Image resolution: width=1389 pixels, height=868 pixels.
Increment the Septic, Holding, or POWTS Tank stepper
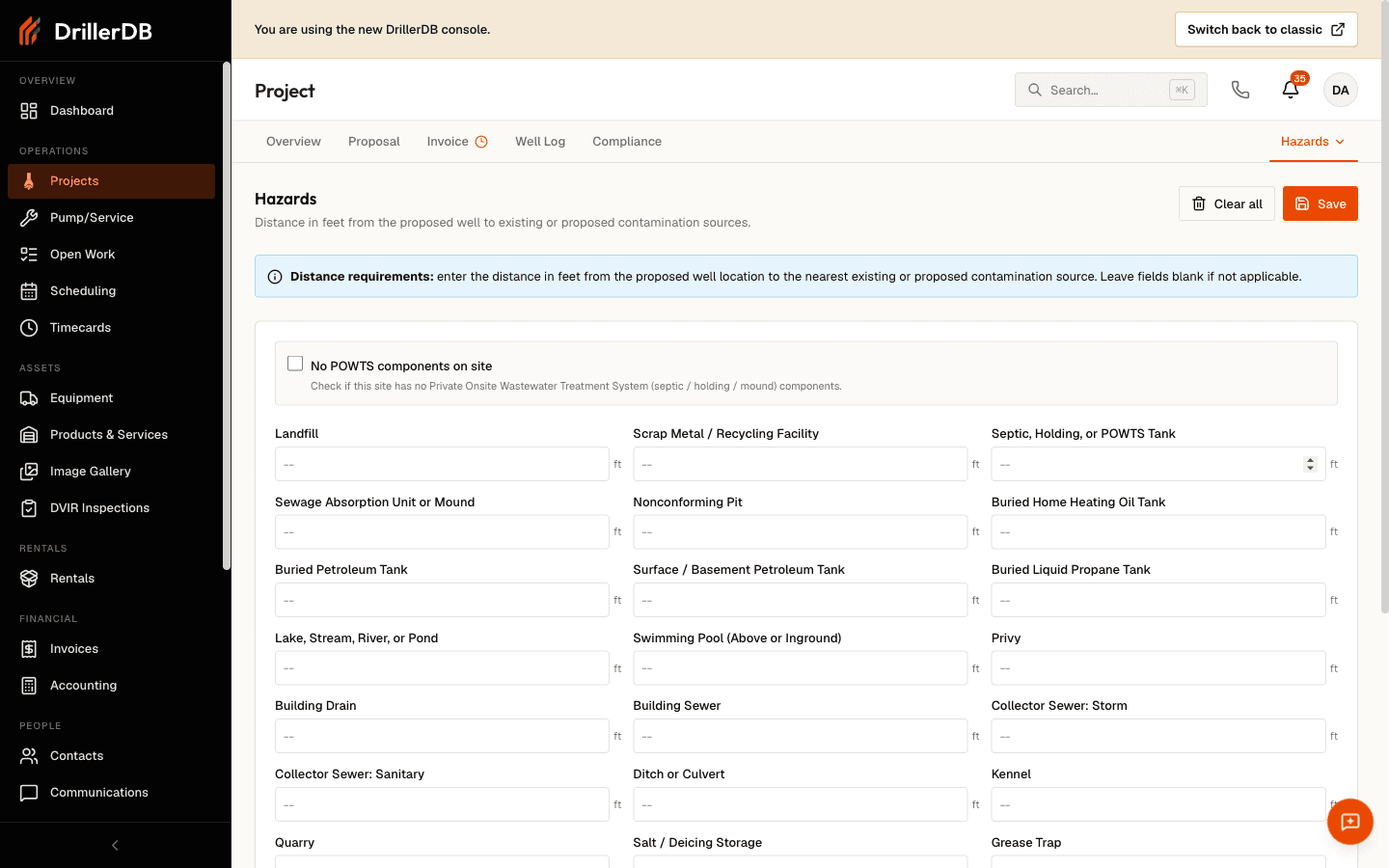(x=1310, y=460)
